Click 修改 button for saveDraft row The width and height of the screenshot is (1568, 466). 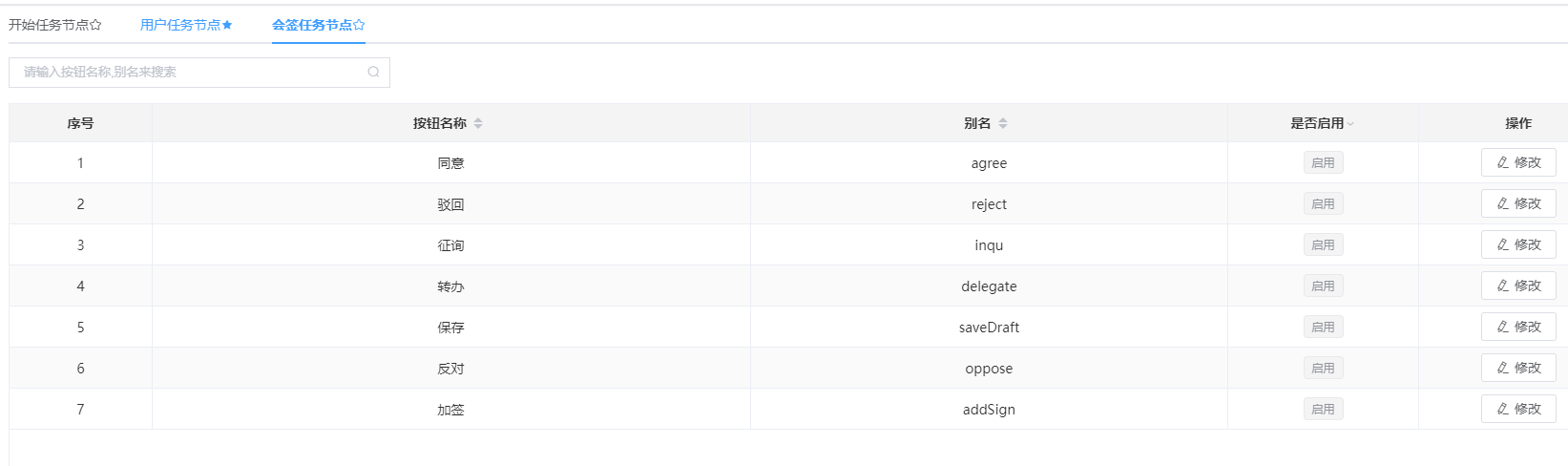pos(1518,327)
